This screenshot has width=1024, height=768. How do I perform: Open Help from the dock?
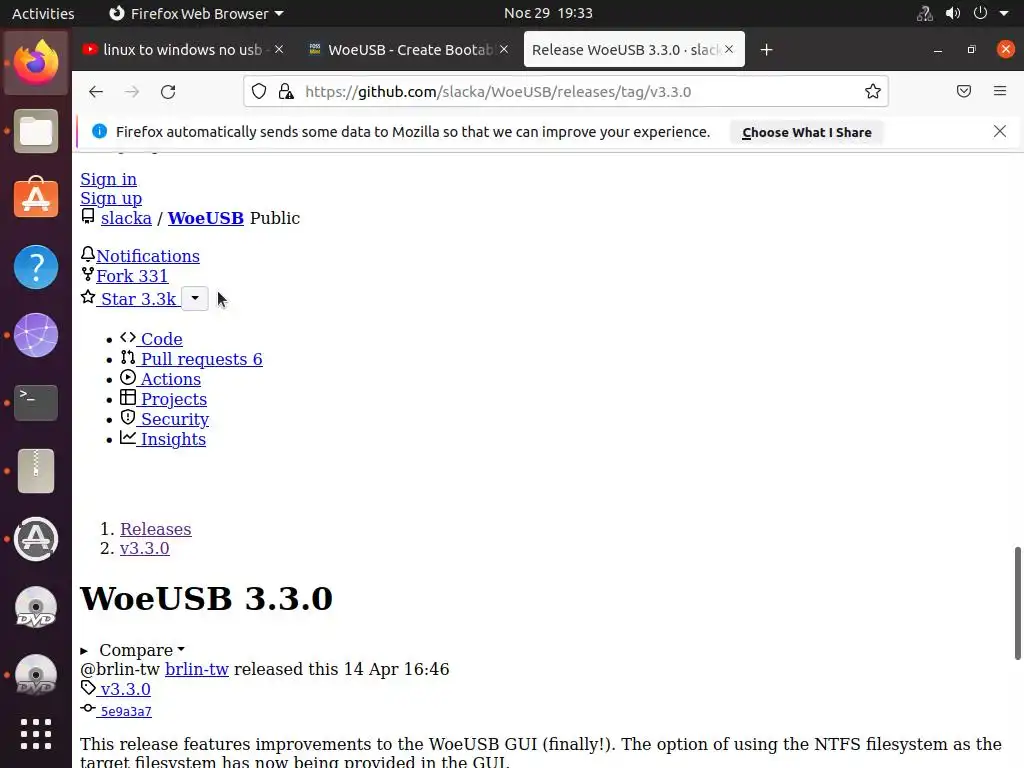tap(36, 266)
